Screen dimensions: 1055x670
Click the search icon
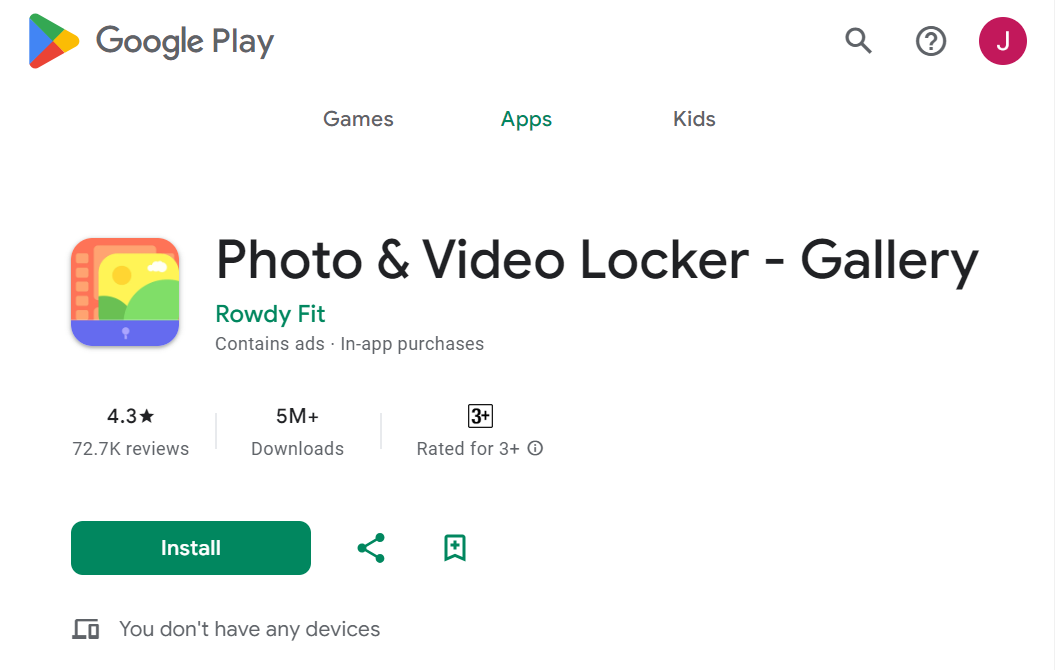coord(858,41)
